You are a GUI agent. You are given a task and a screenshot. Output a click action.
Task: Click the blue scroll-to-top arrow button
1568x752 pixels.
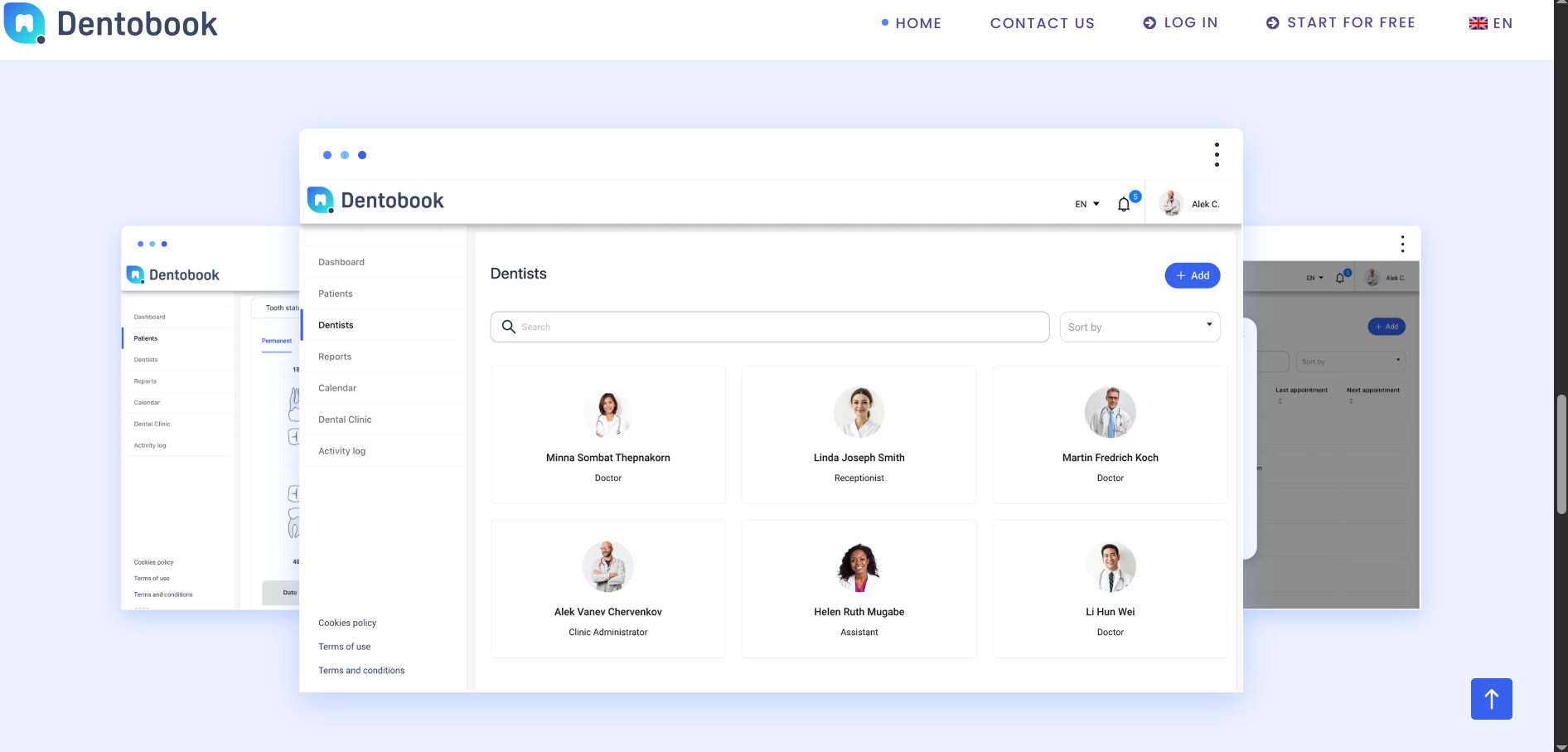(x=1492, y=699)
